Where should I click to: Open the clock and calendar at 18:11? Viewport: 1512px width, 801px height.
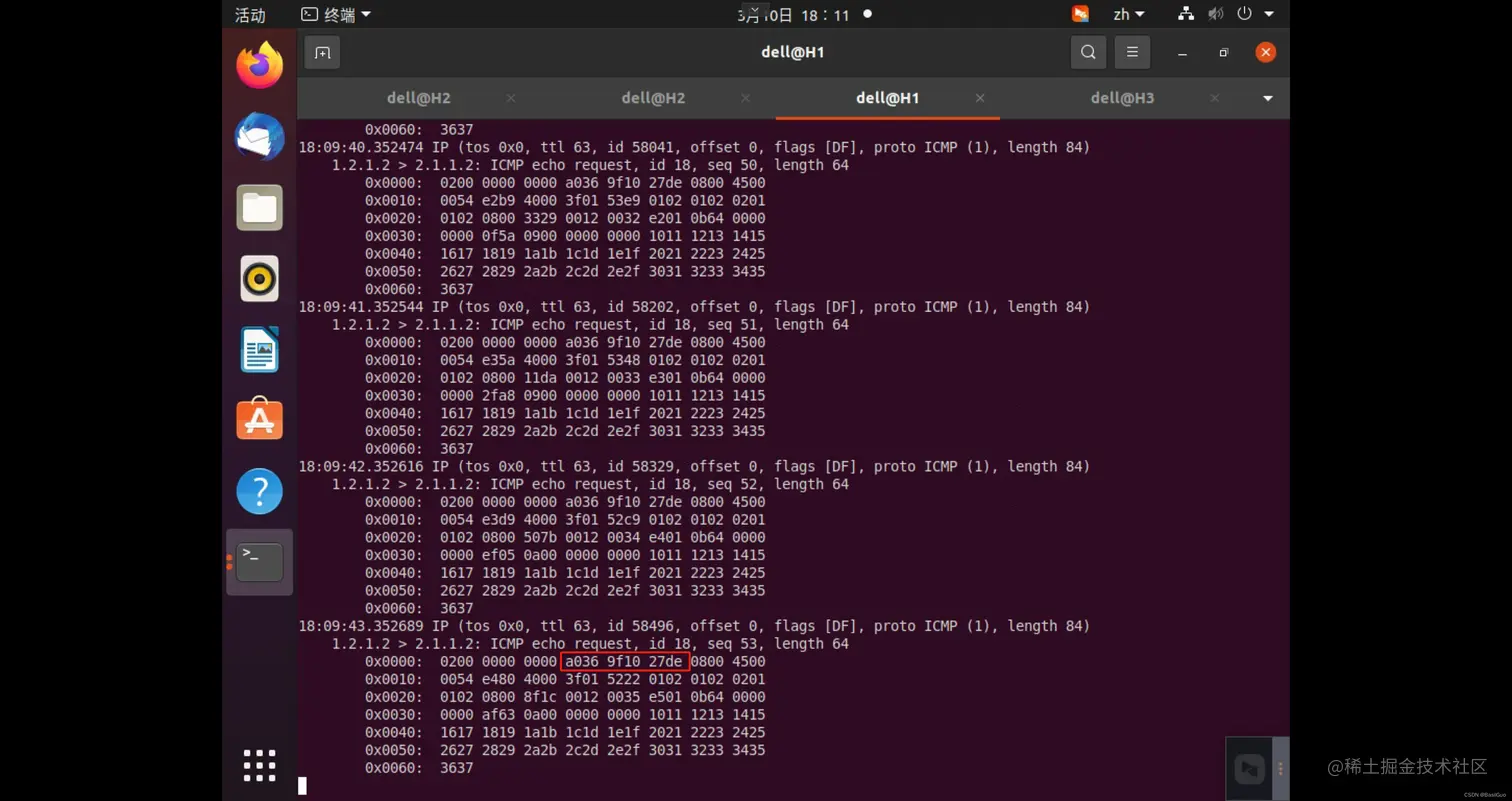795,15
